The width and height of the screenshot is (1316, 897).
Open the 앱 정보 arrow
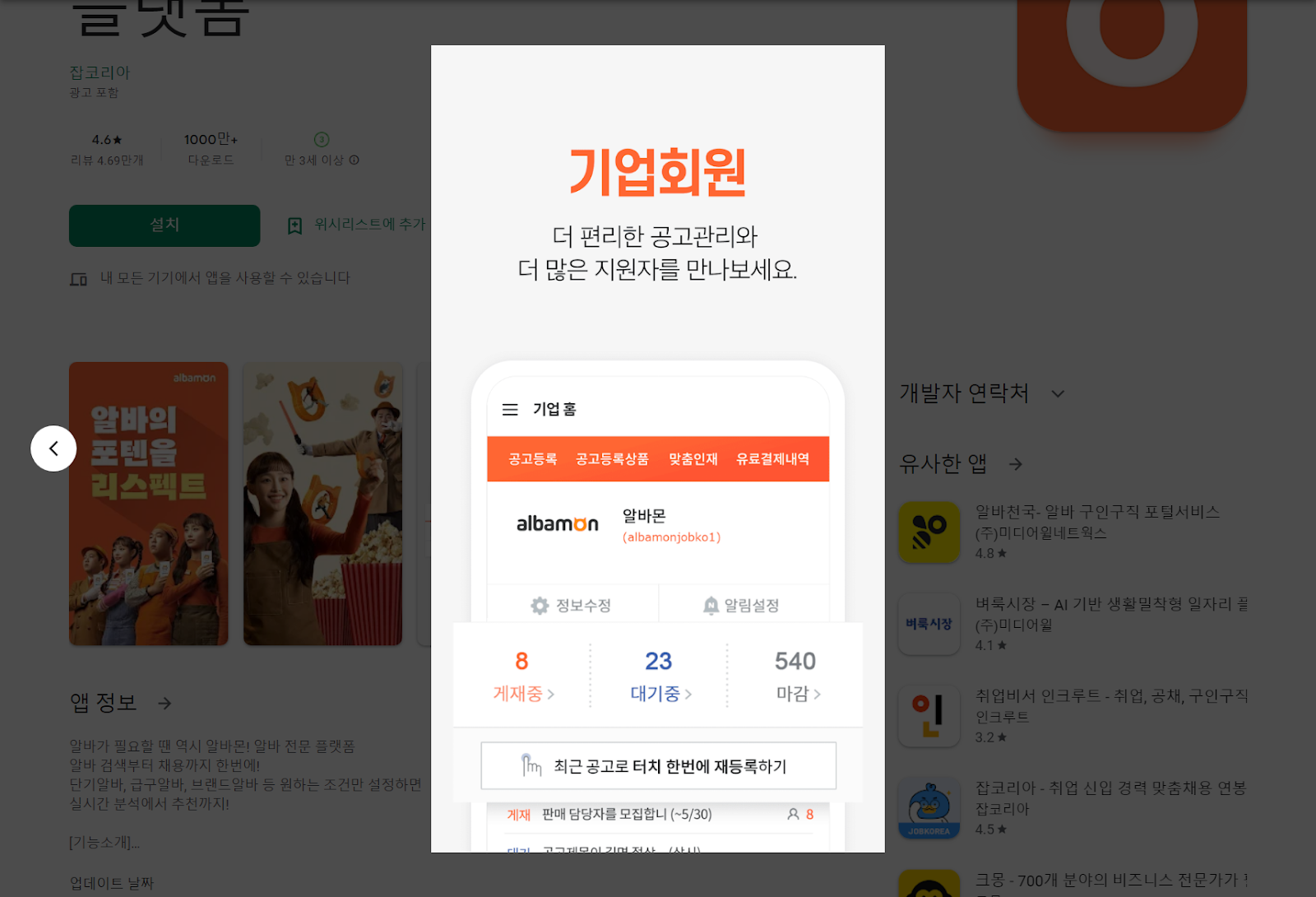164,703
